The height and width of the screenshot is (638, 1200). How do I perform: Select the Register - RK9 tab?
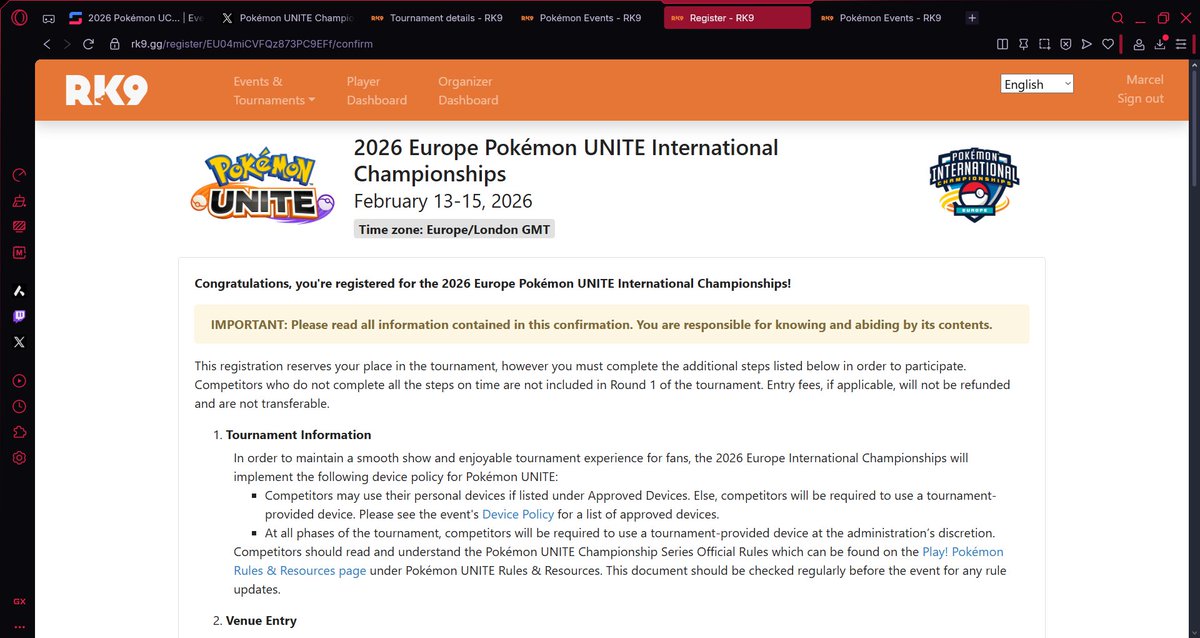point(737,18)
